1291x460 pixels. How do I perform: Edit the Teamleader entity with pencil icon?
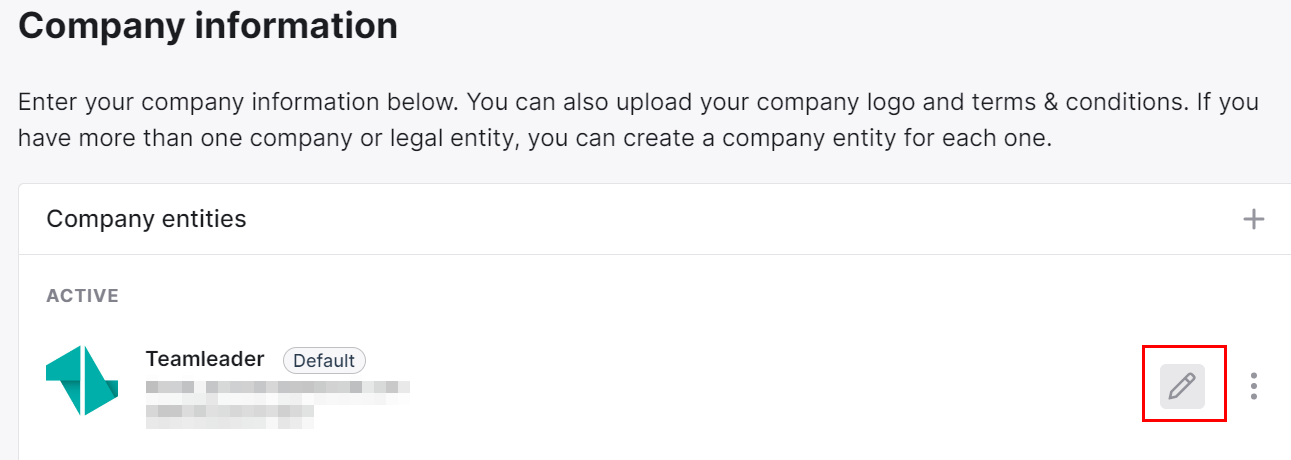tap(1182, 386)
